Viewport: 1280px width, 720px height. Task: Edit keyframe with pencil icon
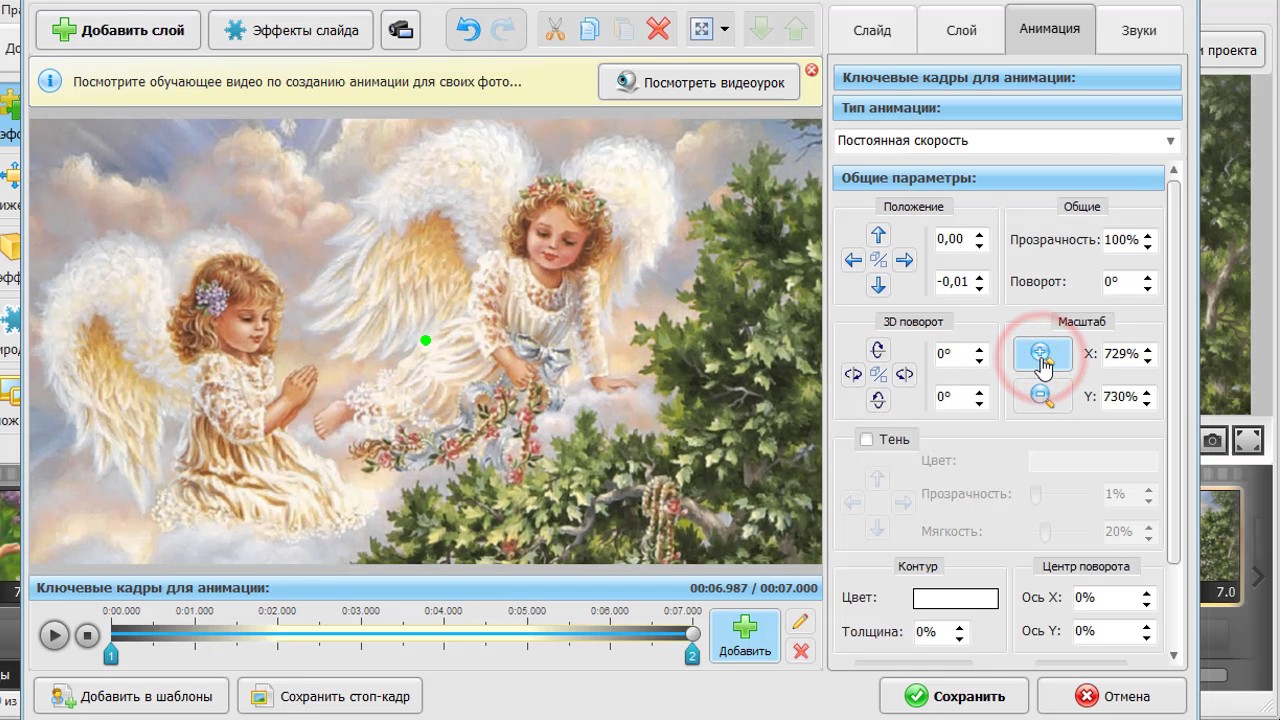click(x=800, y=622)
